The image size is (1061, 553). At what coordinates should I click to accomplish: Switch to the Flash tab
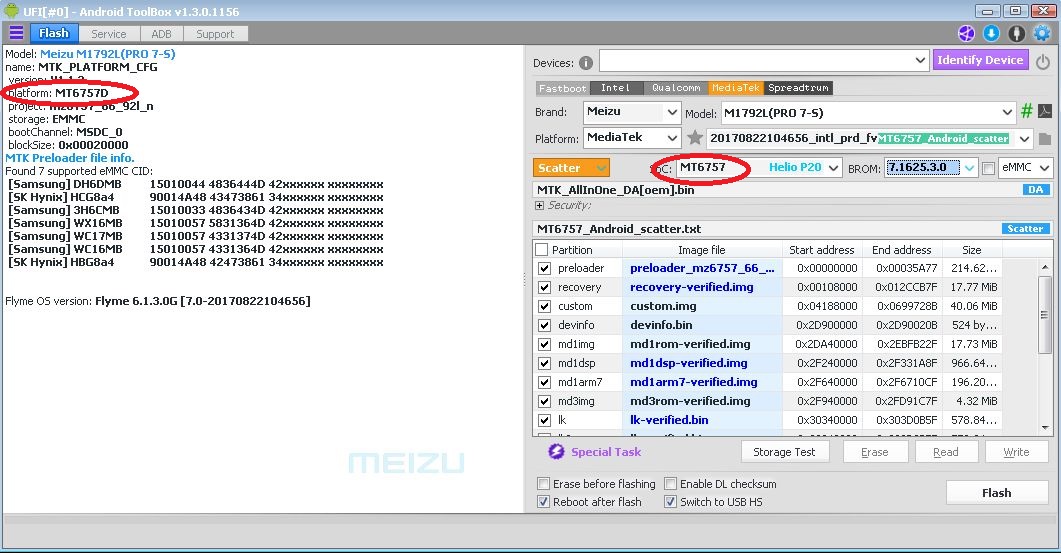tap(53, 33)
